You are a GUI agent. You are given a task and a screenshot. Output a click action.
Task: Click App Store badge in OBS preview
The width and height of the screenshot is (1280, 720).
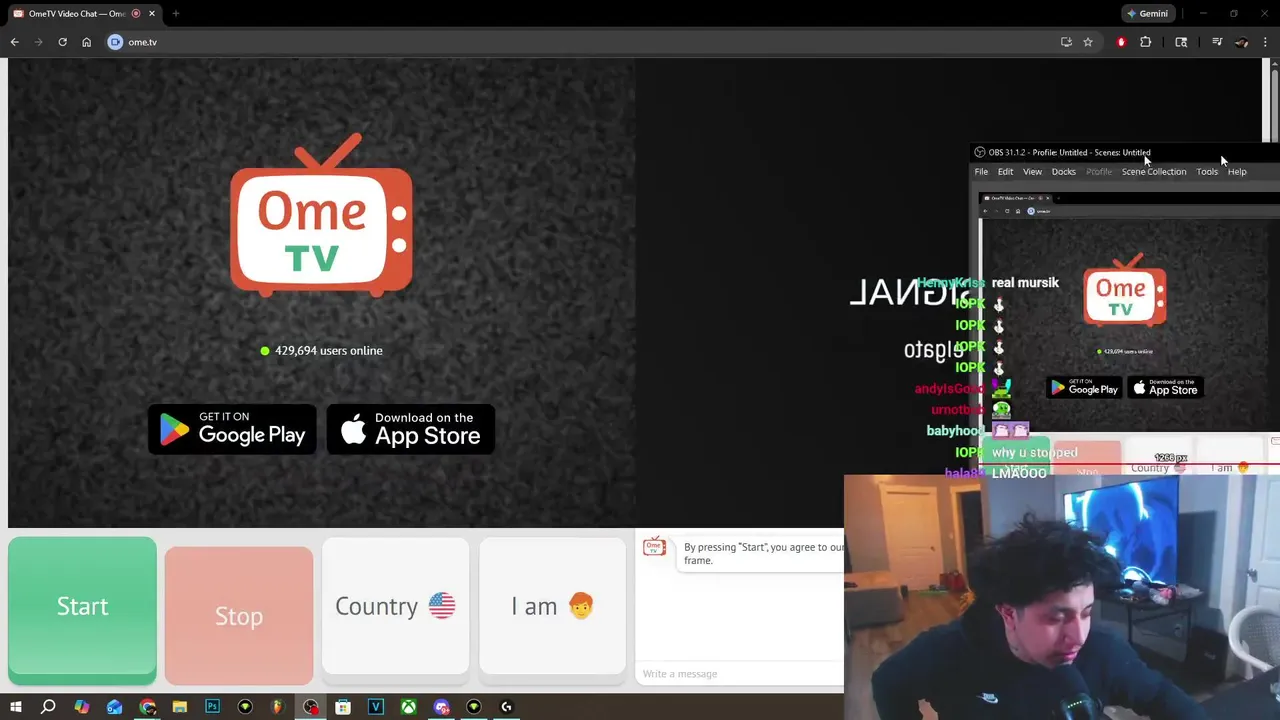(1165, 387)
